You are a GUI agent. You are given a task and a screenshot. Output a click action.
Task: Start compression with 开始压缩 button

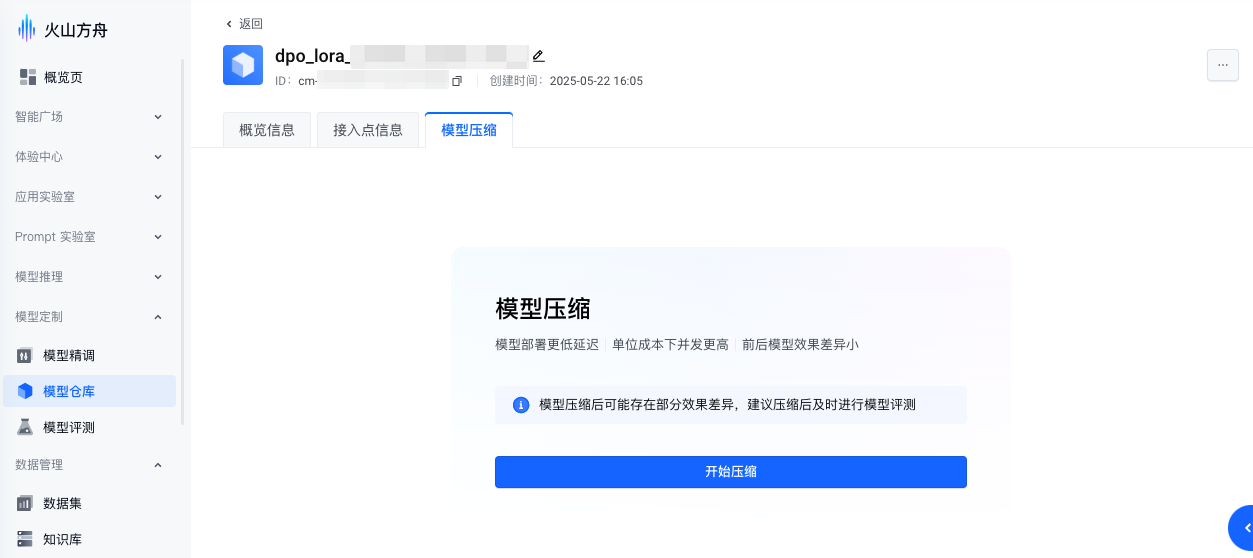click(731, 472)
